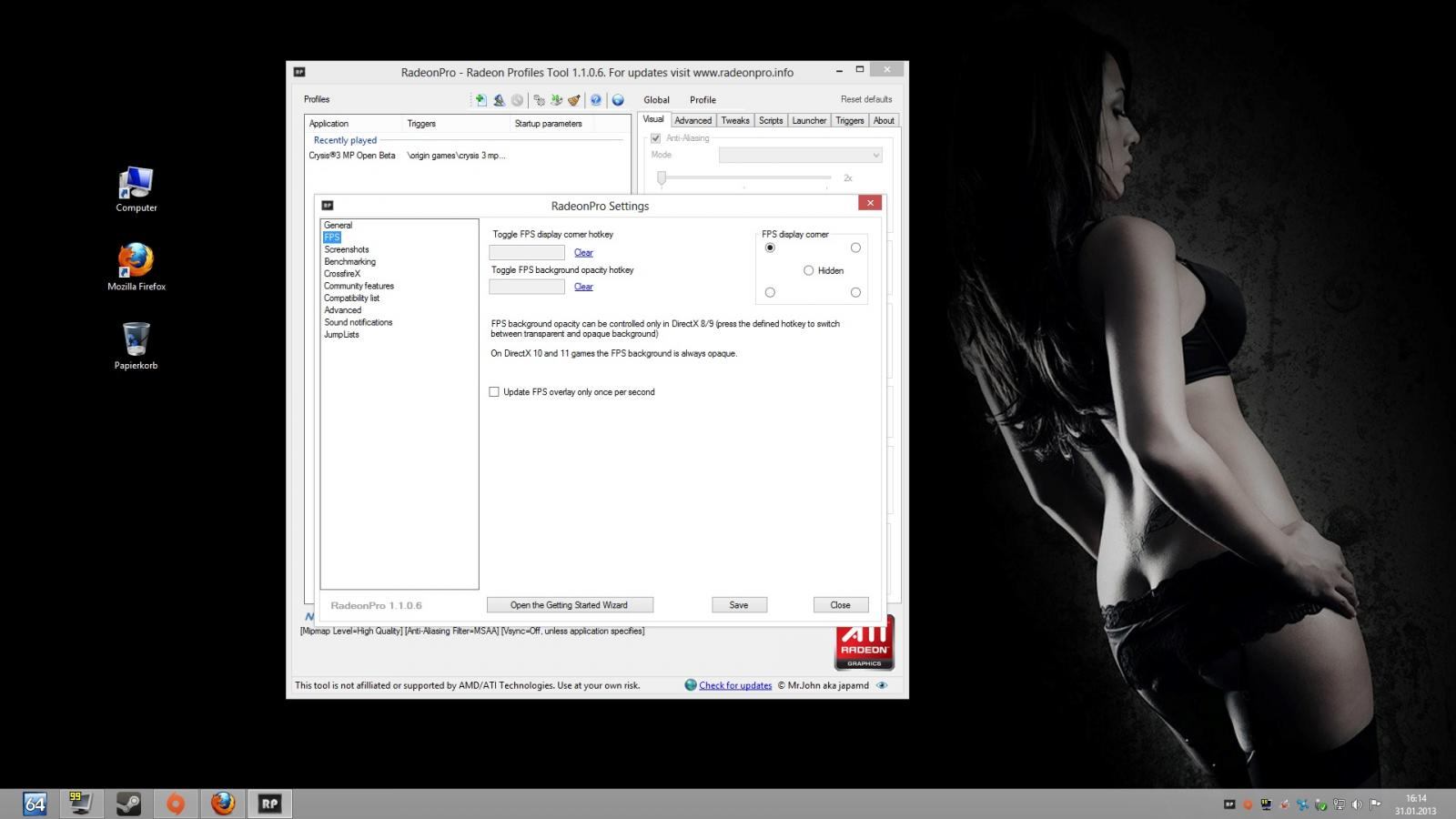Select Community features in settings list
This screenshot has width=1456, height=819.
click(x=359, y=286)
